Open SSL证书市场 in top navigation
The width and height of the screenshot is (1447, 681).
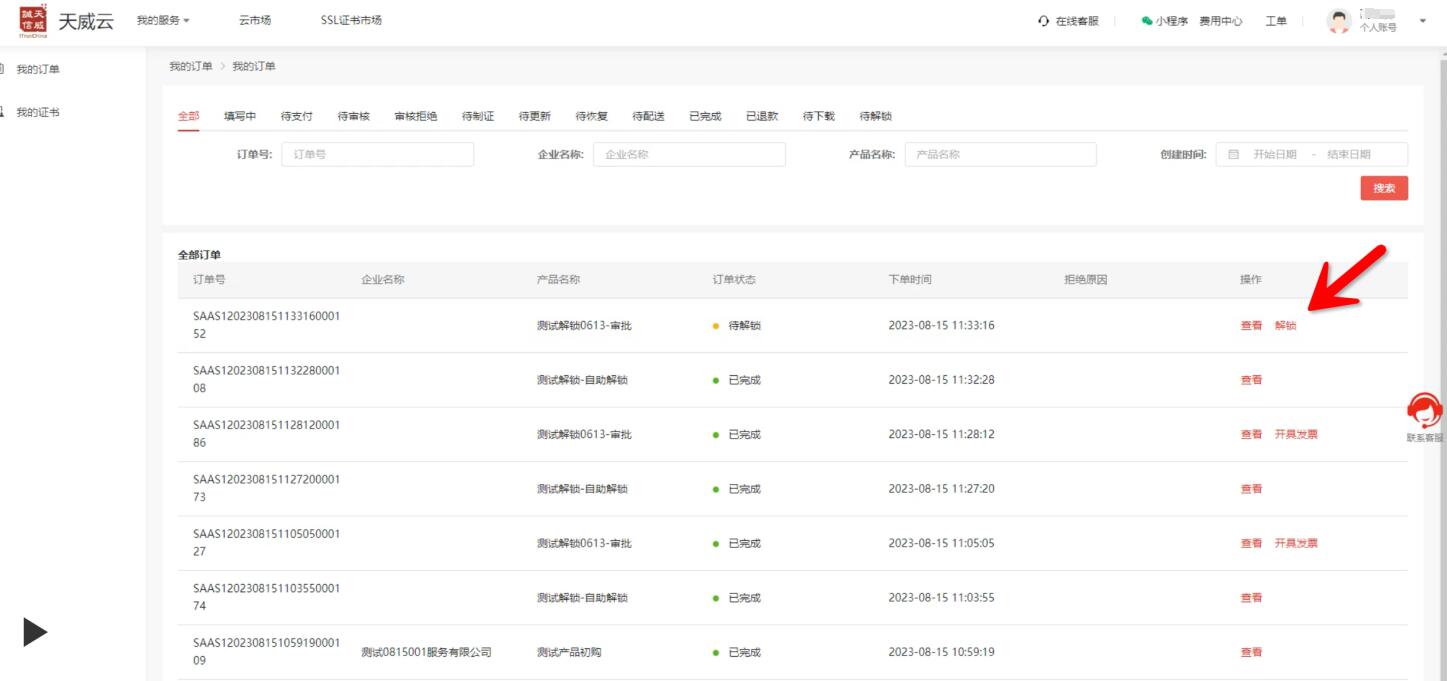pos(351,21)
